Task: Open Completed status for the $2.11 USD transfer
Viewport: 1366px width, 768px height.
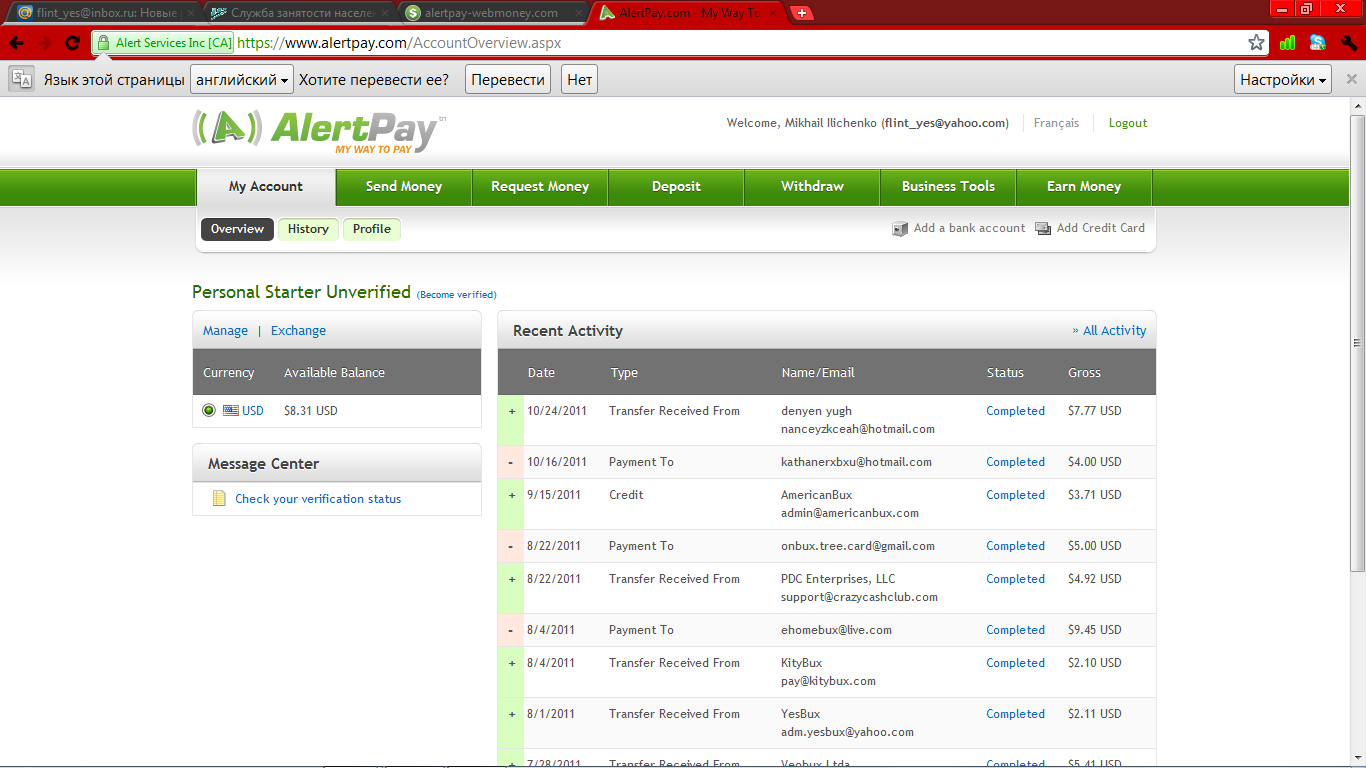Action: click(1015, 714)
